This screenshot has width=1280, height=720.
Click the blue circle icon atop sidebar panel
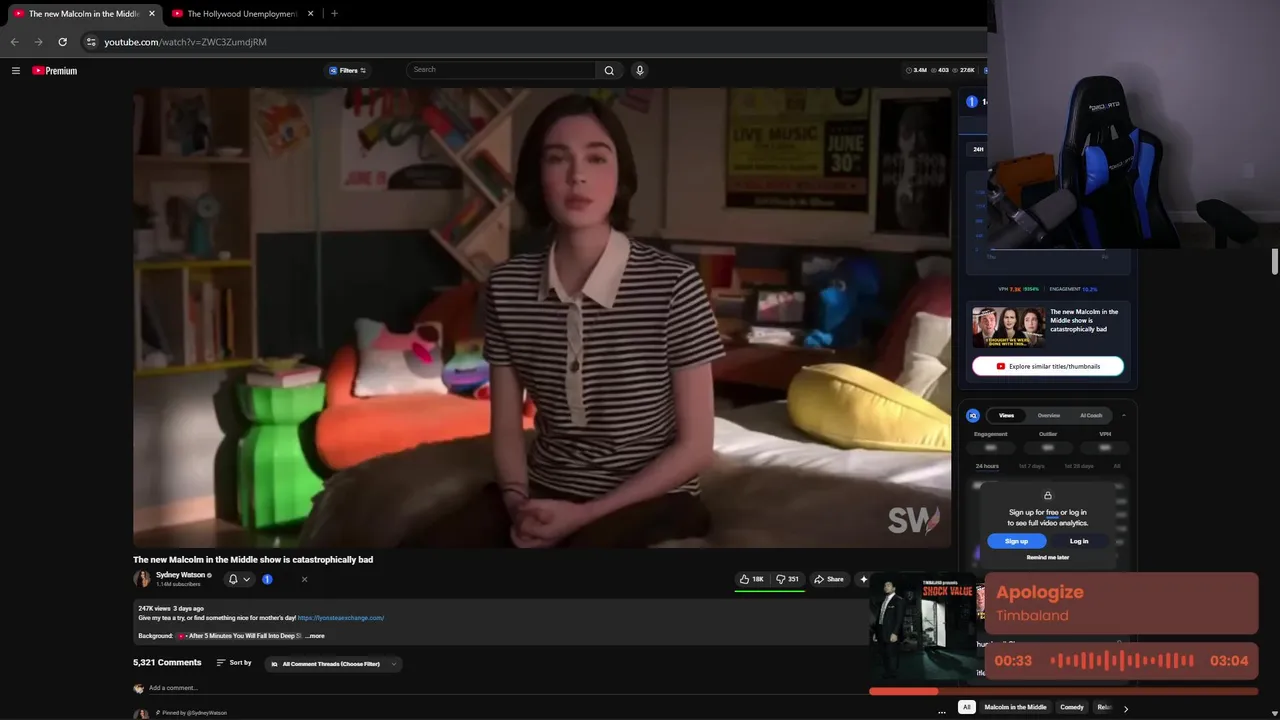(971, 102)
